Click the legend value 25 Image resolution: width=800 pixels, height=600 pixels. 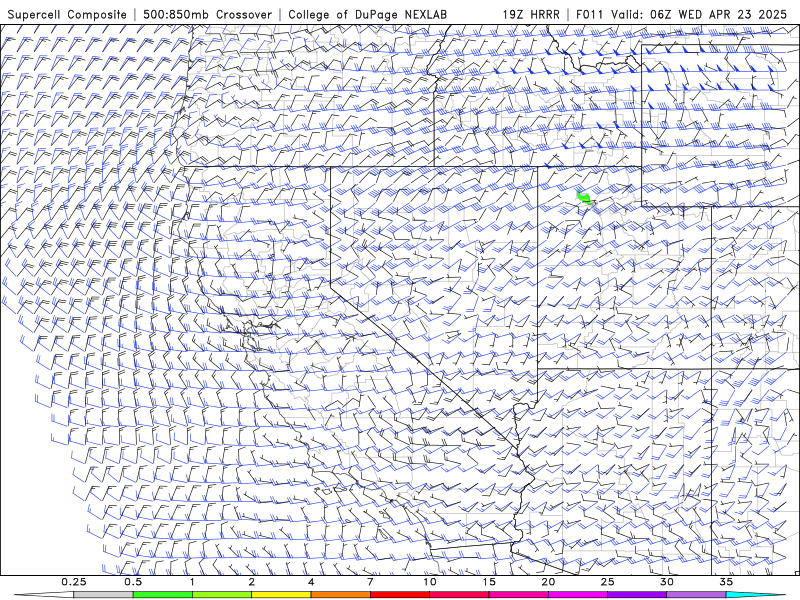607,582
